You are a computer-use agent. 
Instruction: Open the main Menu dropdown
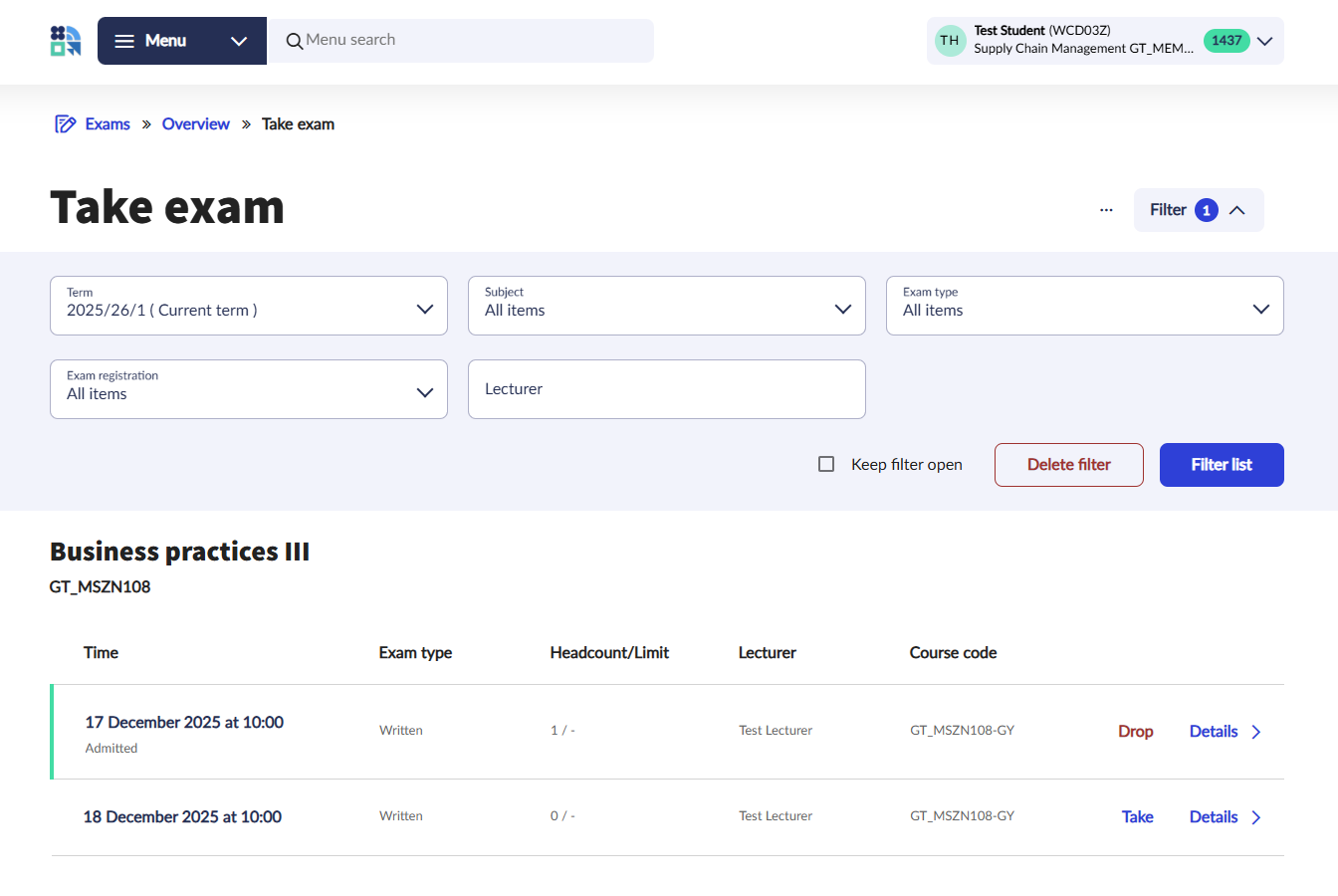238,41
